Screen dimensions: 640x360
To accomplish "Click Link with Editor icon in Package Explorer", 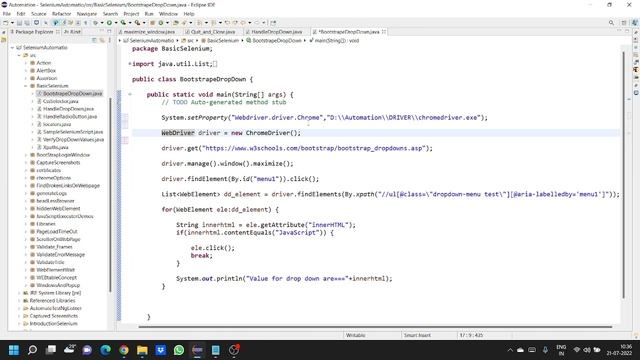I will pos(102,40).
